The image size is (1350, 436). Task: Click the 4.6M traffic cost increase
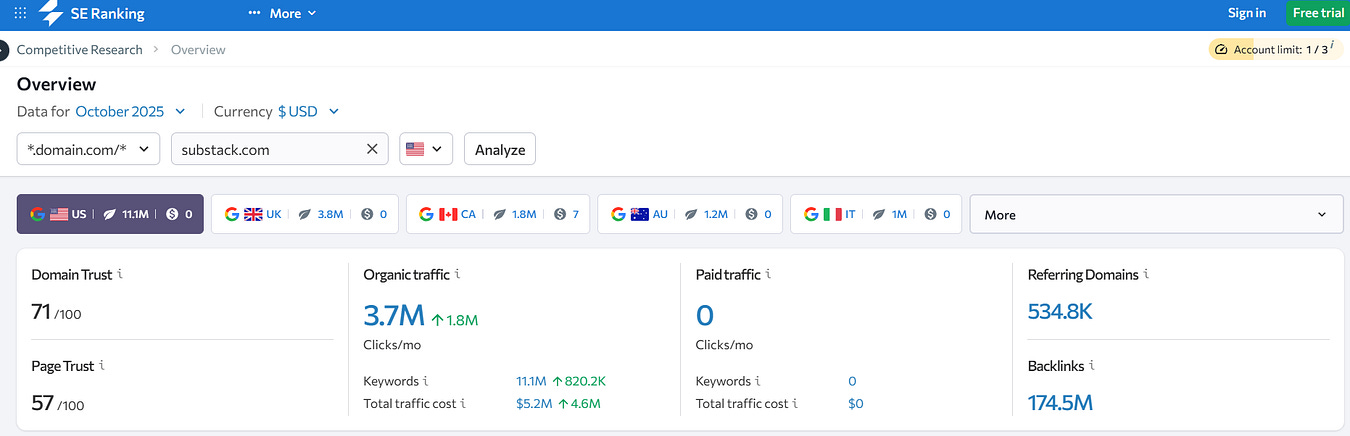point(580,404)
